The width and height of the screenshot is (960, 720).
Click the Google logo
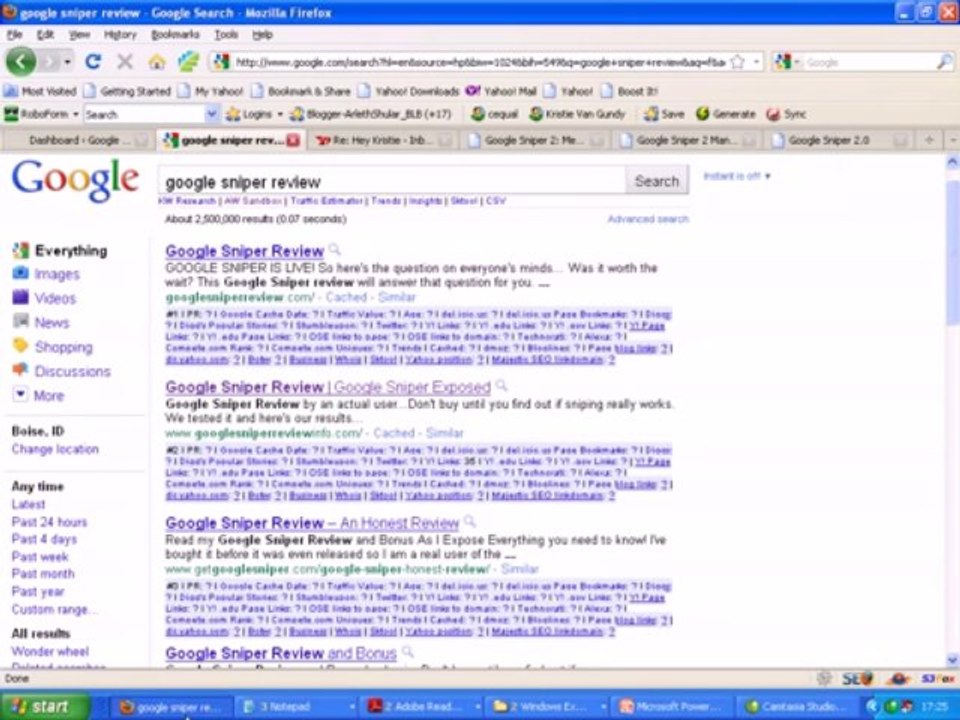point(75,179)
